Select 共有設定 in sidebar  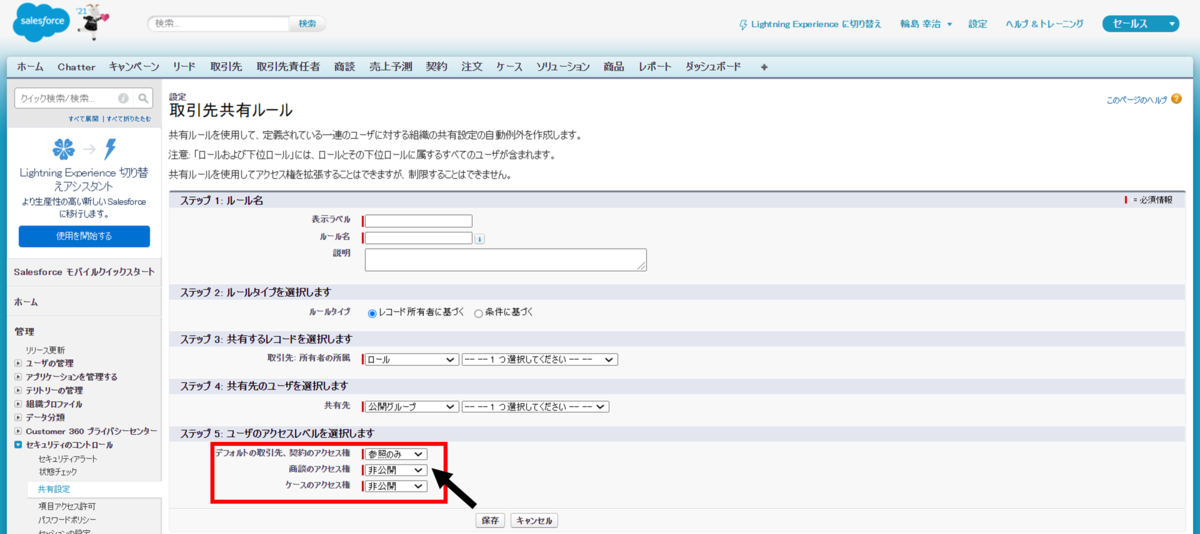[54, 489]
